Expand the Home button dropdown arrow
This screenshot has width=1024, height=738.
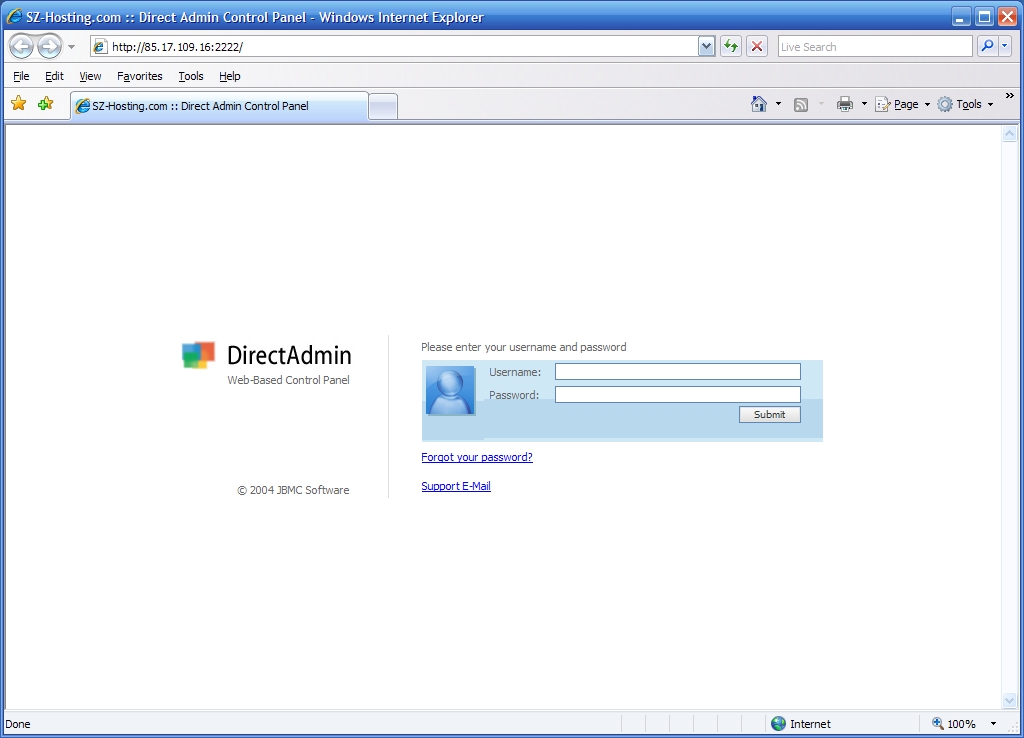point(778,104)
